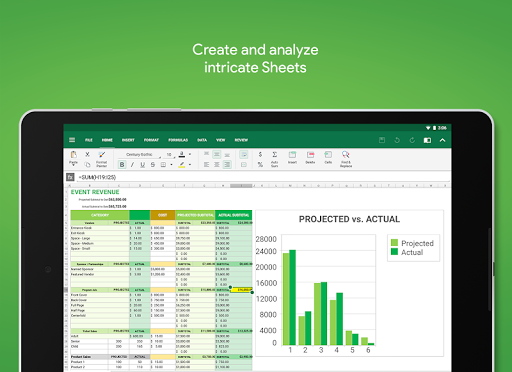Click the Delete cells icon

[x=310, y=157]
